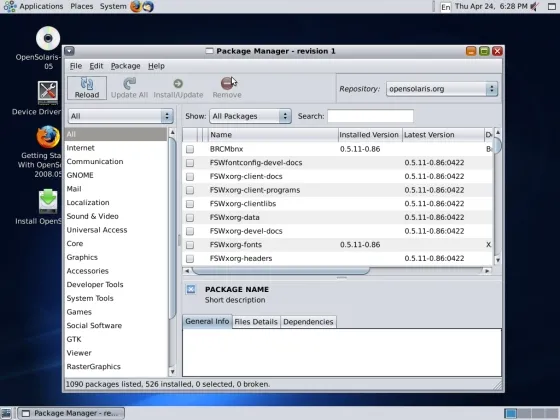Click the window icon at top-right panel
The width and height of the screenshot is (560, 420).
[x=552, y=6]
